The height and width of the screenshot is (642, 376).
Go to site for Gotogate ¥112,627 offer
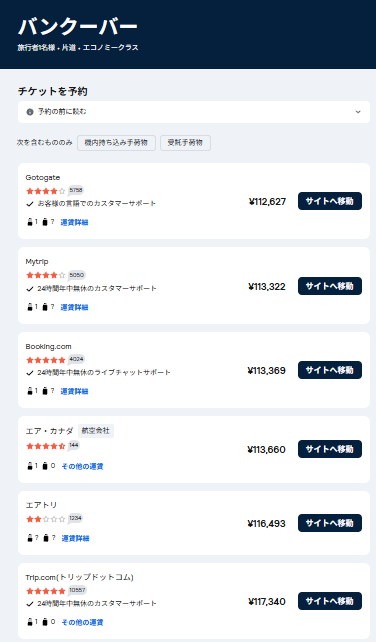330,201
